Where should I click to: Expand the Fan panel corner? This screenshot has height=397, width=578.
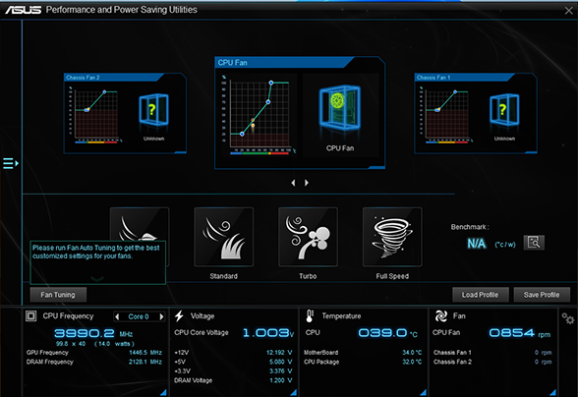tap(553, 393)
